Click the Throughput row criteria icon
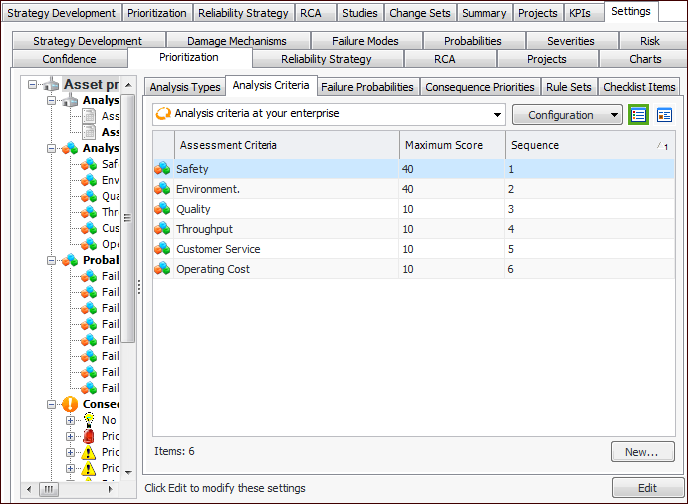Image resolution: width=688 pixels, height=504 pixels. click(x=162, y=229)
